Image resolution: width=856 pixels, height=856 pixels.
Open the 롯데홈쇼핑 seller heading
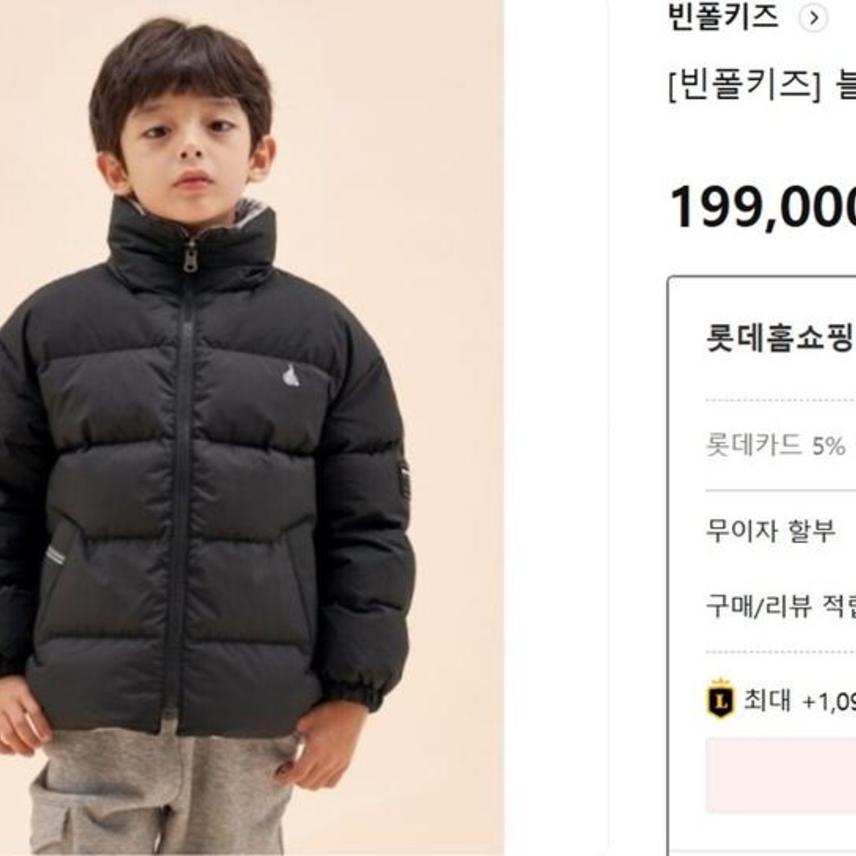[x=780, y=338]
